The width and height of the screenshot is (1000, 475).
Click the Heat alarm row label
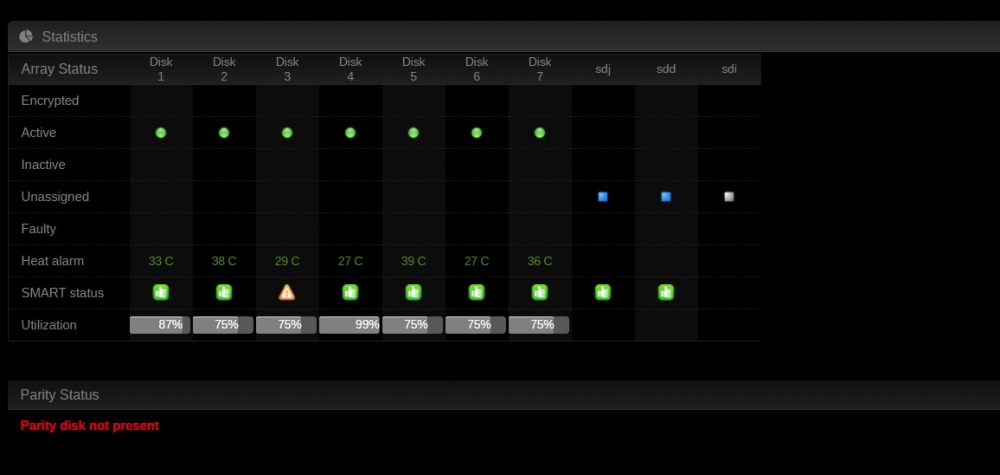tap(52, 261)
